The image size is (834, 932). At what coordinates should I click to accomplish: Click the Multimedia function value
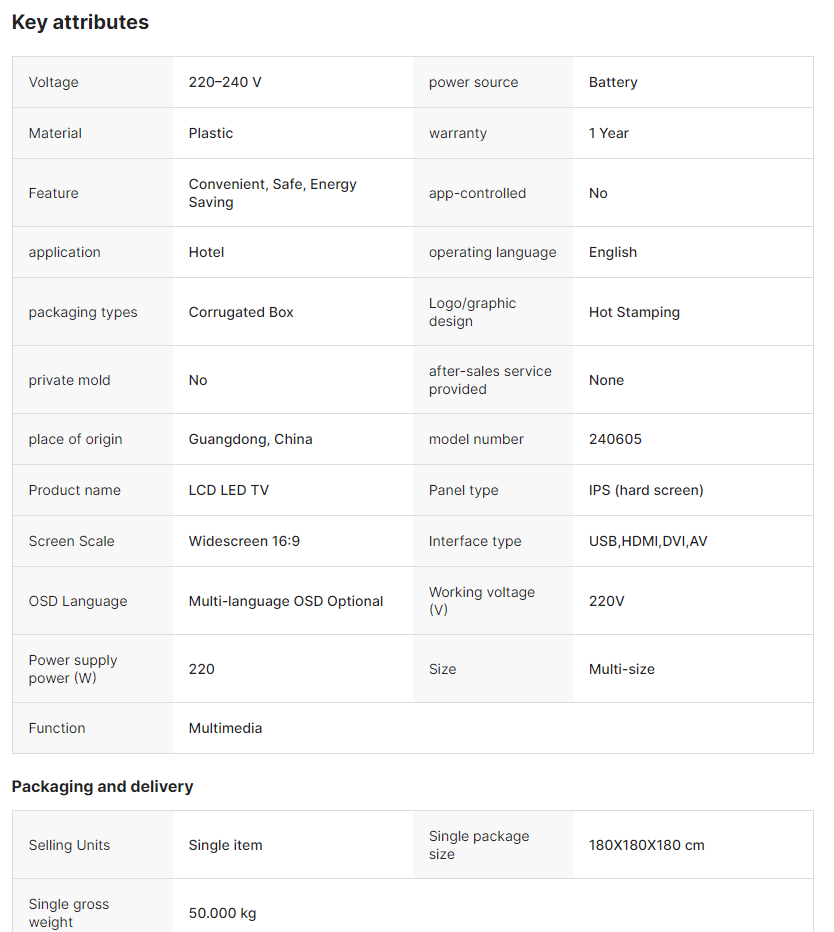[x=225, y=728]
